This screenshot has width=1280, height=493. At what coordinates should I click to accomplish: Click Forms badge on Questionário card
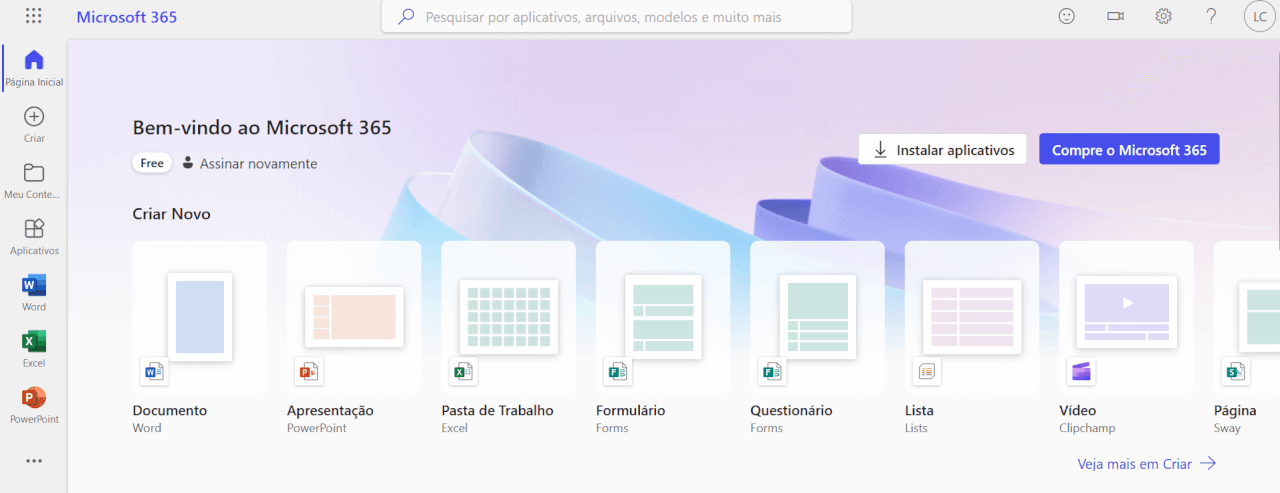point(772,371)
